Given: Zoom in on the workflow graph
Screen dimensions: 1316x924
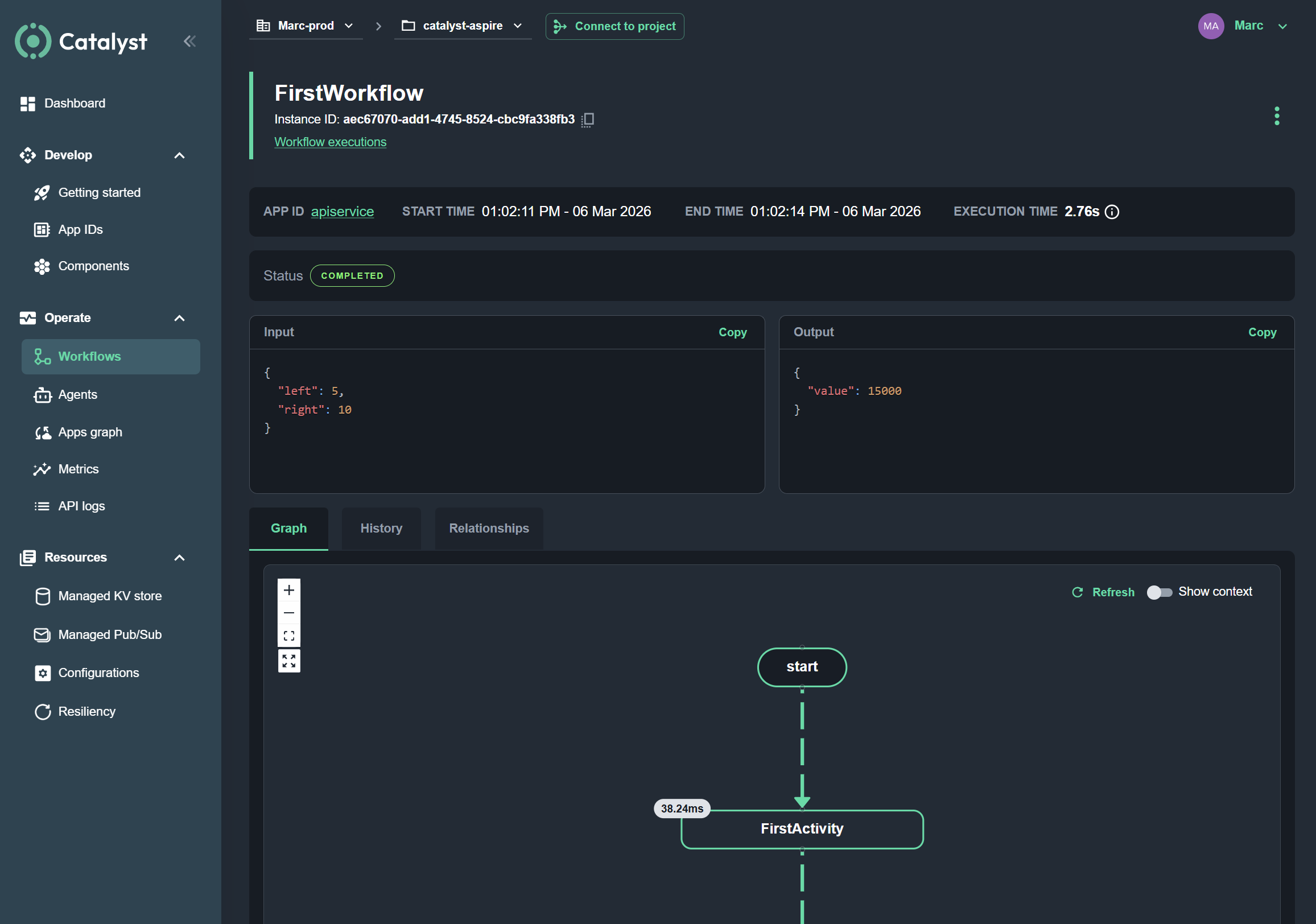Looking at the screenshot, I should point(289,589).
